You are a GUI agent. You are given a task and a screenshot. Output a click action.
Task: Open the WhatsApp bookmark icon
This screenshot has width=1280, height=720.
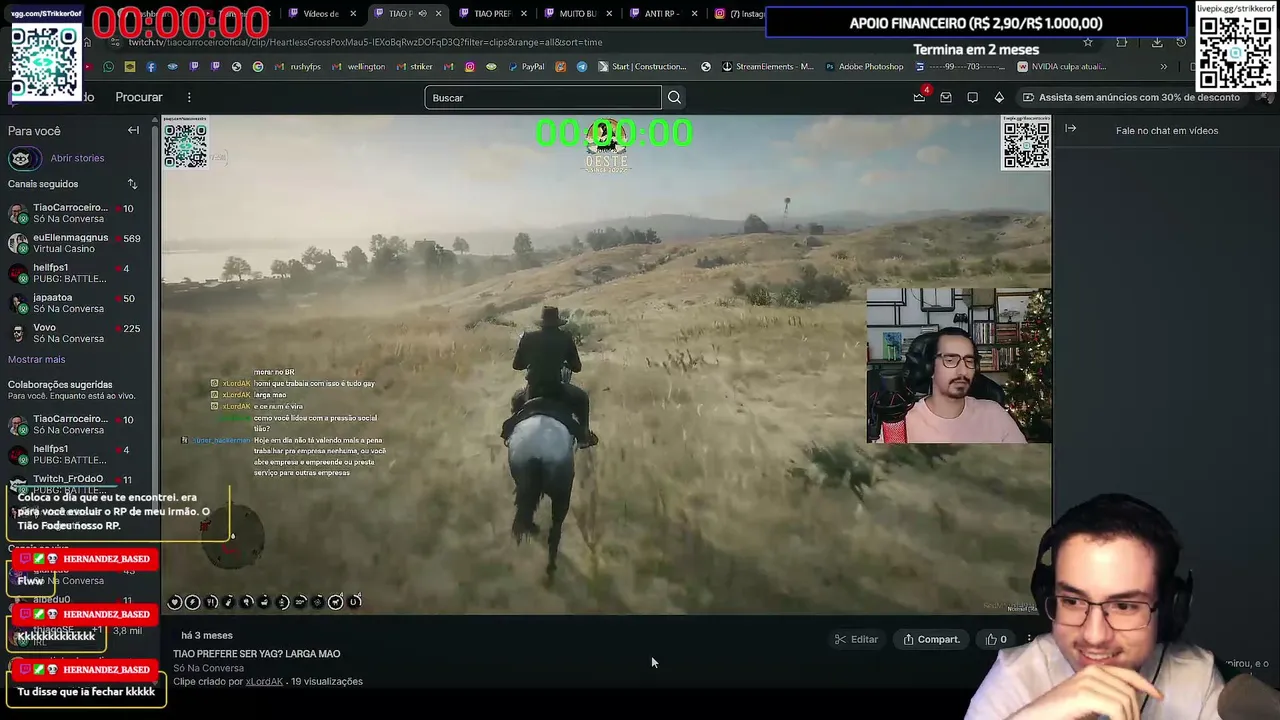108,67
